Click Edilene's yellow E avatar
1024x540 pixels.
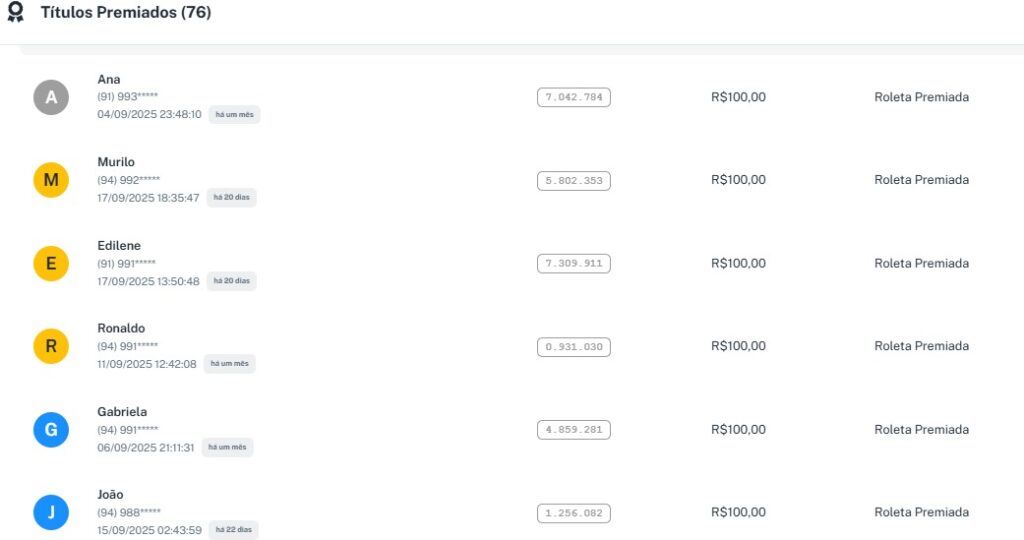51,264
